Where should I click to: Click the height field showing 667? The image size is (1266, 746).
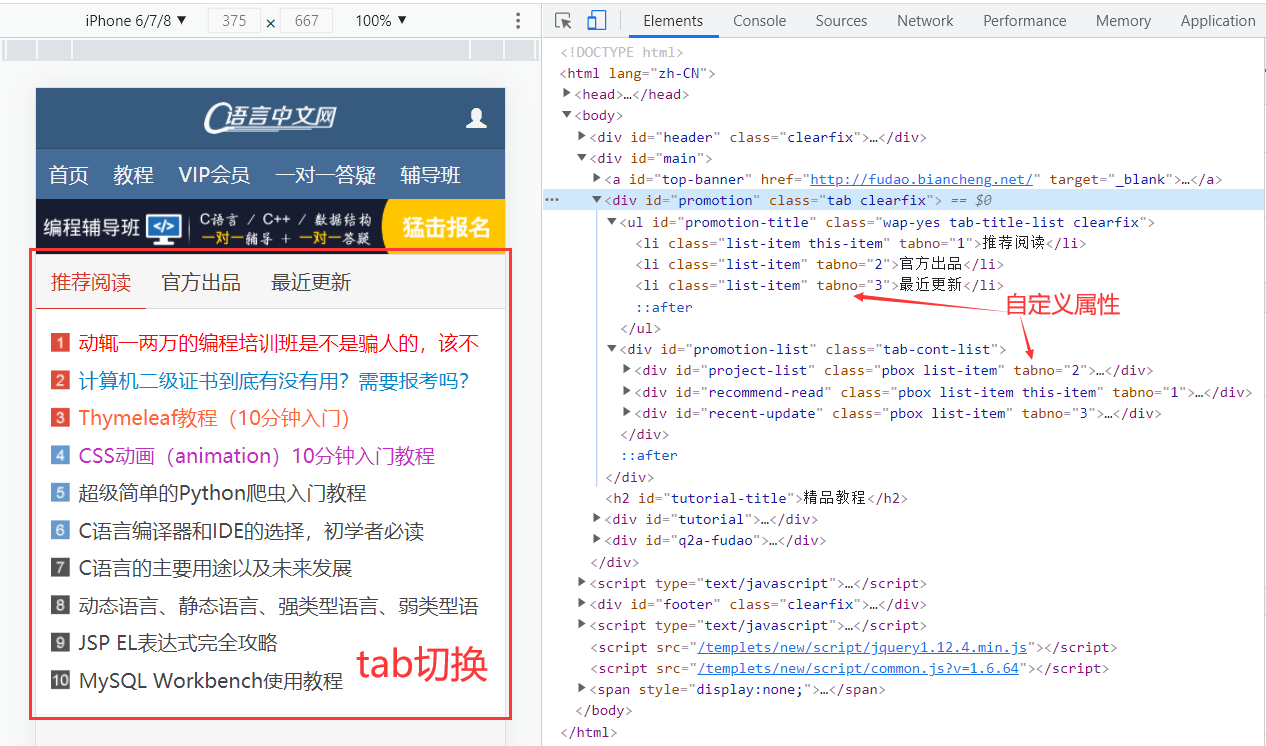click(307, 21)
